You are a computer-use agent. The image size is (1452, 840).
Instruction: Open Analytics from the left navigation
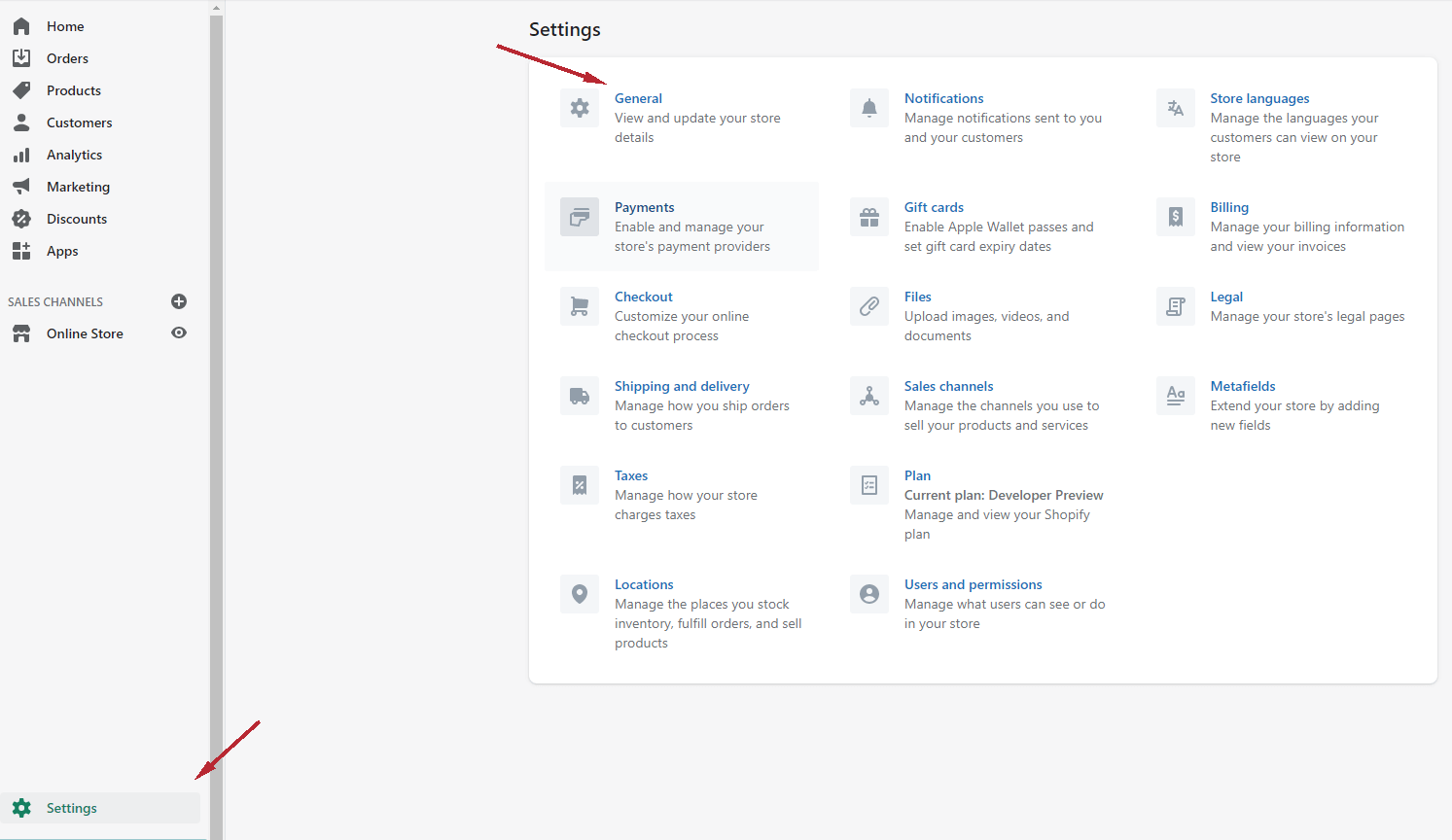[74, 155]
